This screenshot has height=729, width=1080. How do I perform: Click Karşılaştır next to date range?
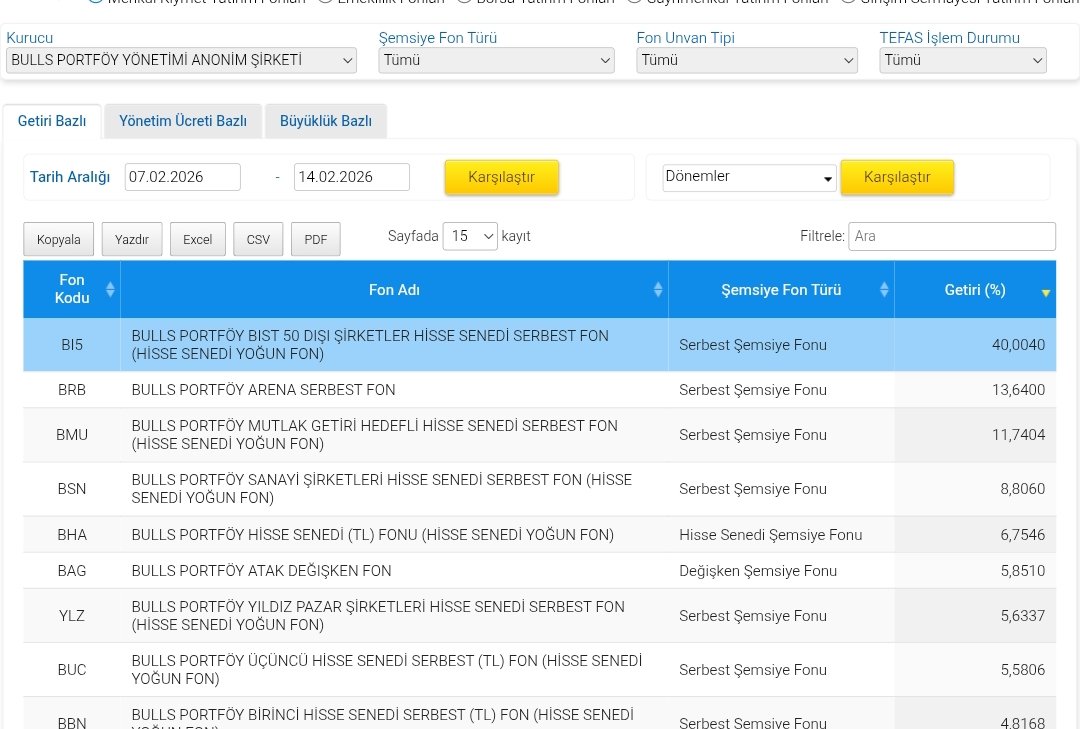[x=501, y=177]
